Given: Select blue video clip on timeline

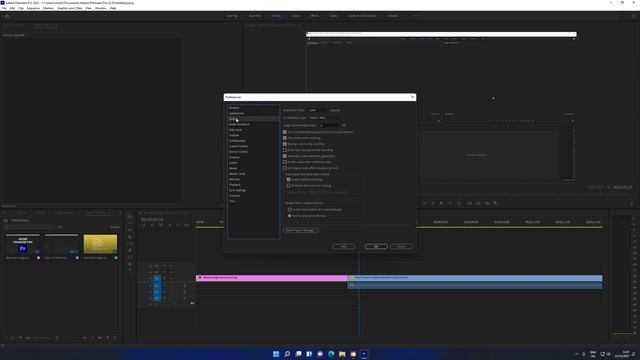Looking at the screenshot, I should pyautogui.click(x=475, y=278).
